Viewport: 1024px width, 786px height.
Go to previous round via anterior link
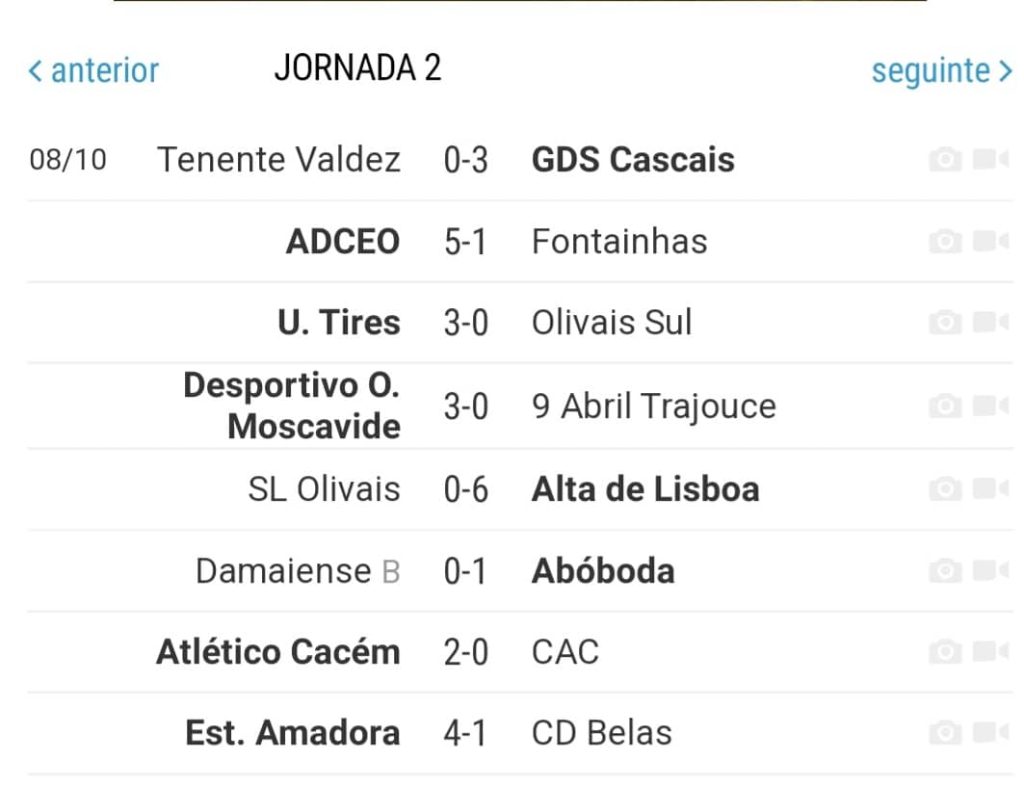93,70
